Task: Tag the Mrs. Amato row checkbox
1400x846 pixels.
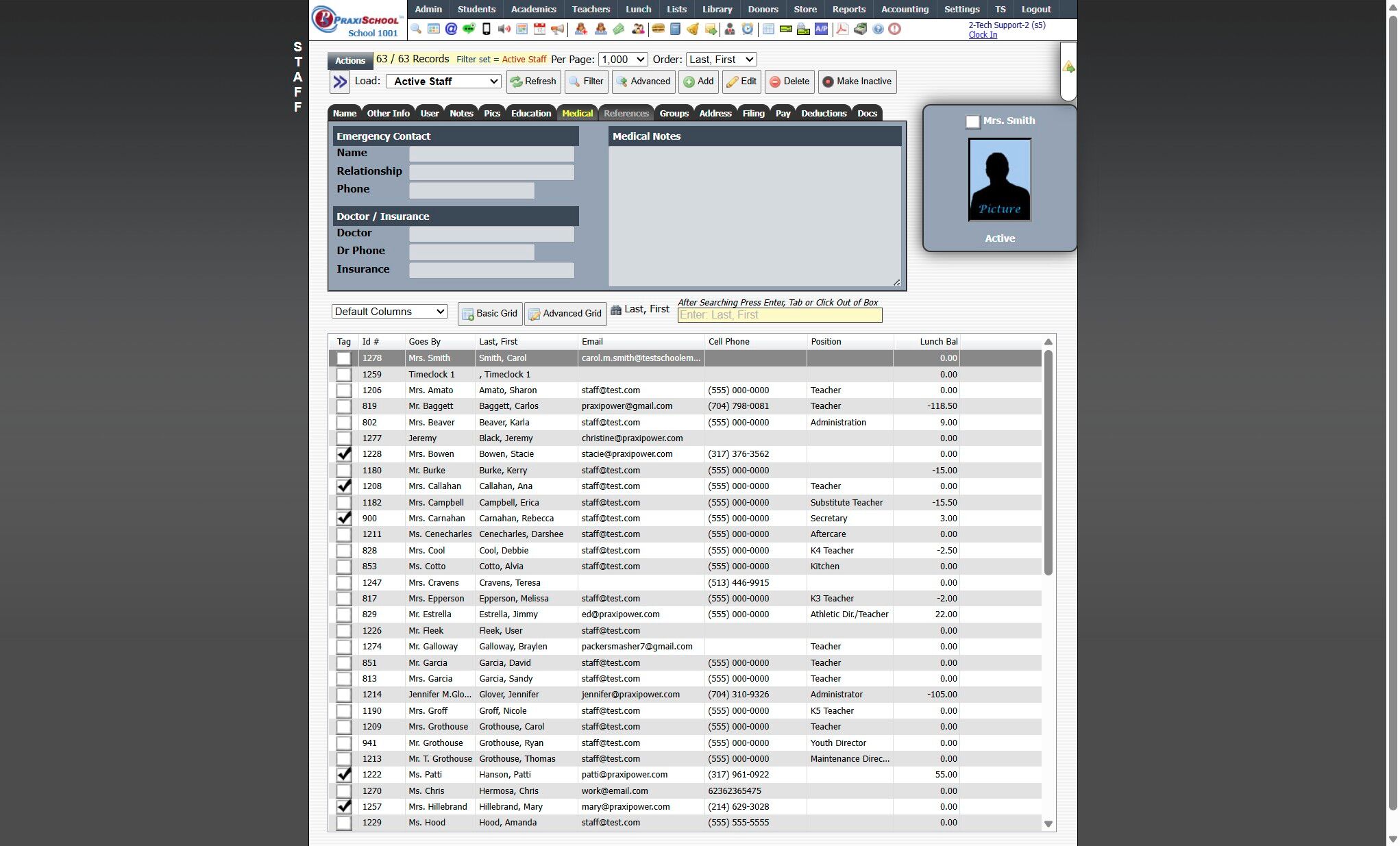Action: click(x=344, y=390)
